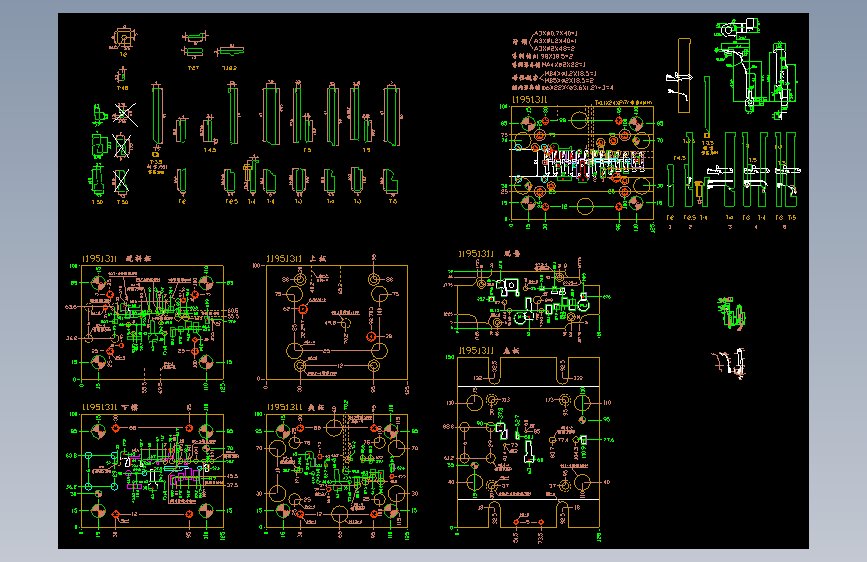Click the "37.5" dimension label in 下模 drawing
Image resolution: width=867 pixels, height=562 pixels.
[232, 485]
